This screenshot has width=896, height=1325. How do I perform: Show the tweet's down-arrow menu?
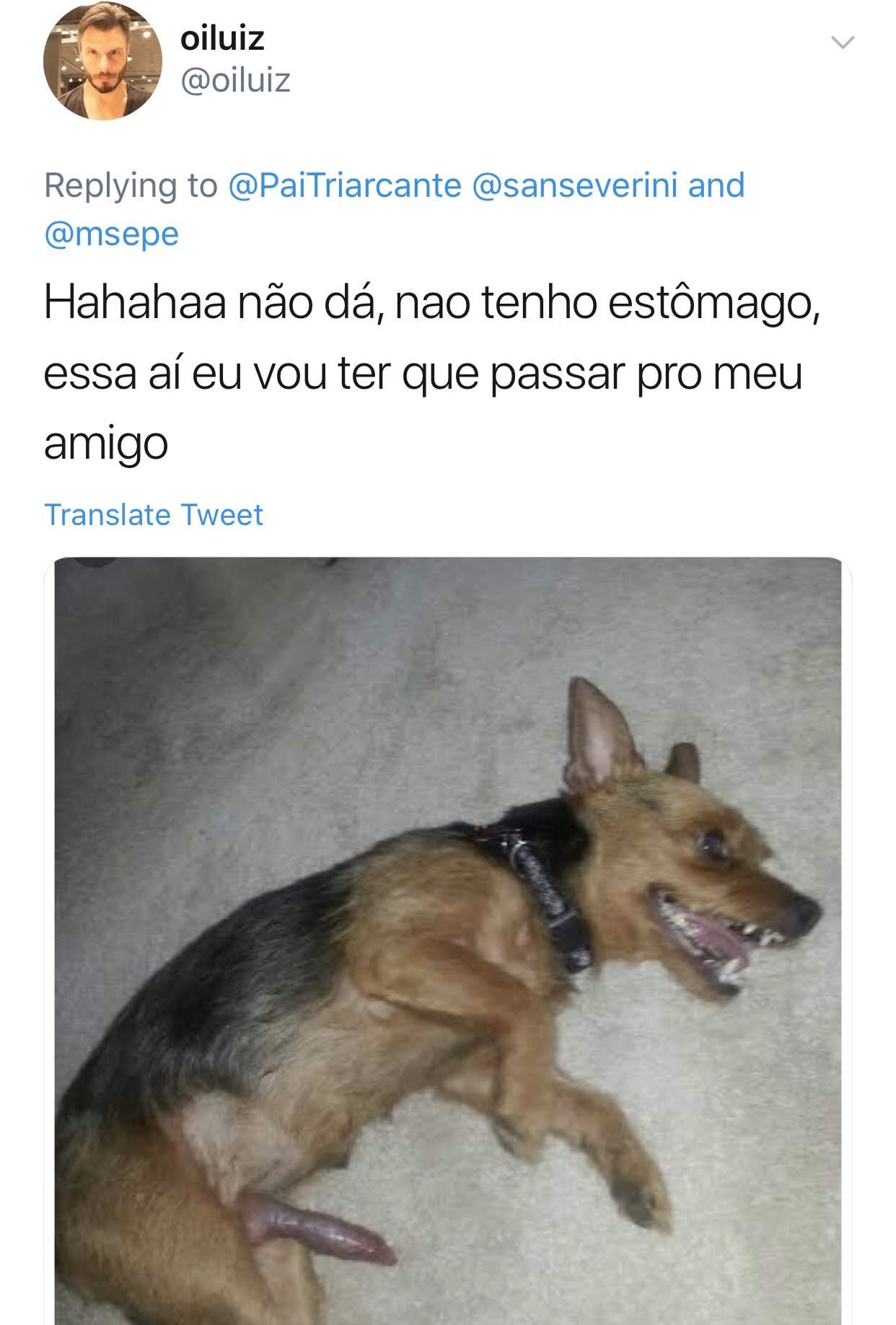pos(843,43)
